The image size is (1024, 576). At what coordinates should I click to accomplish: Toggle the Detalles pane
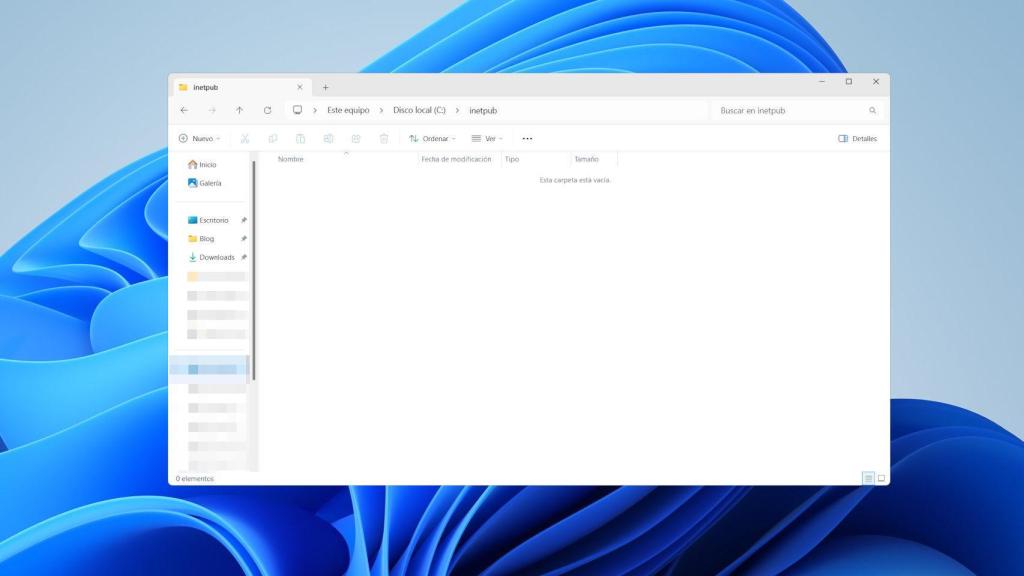pyautogui.click(x=858, y=138)
